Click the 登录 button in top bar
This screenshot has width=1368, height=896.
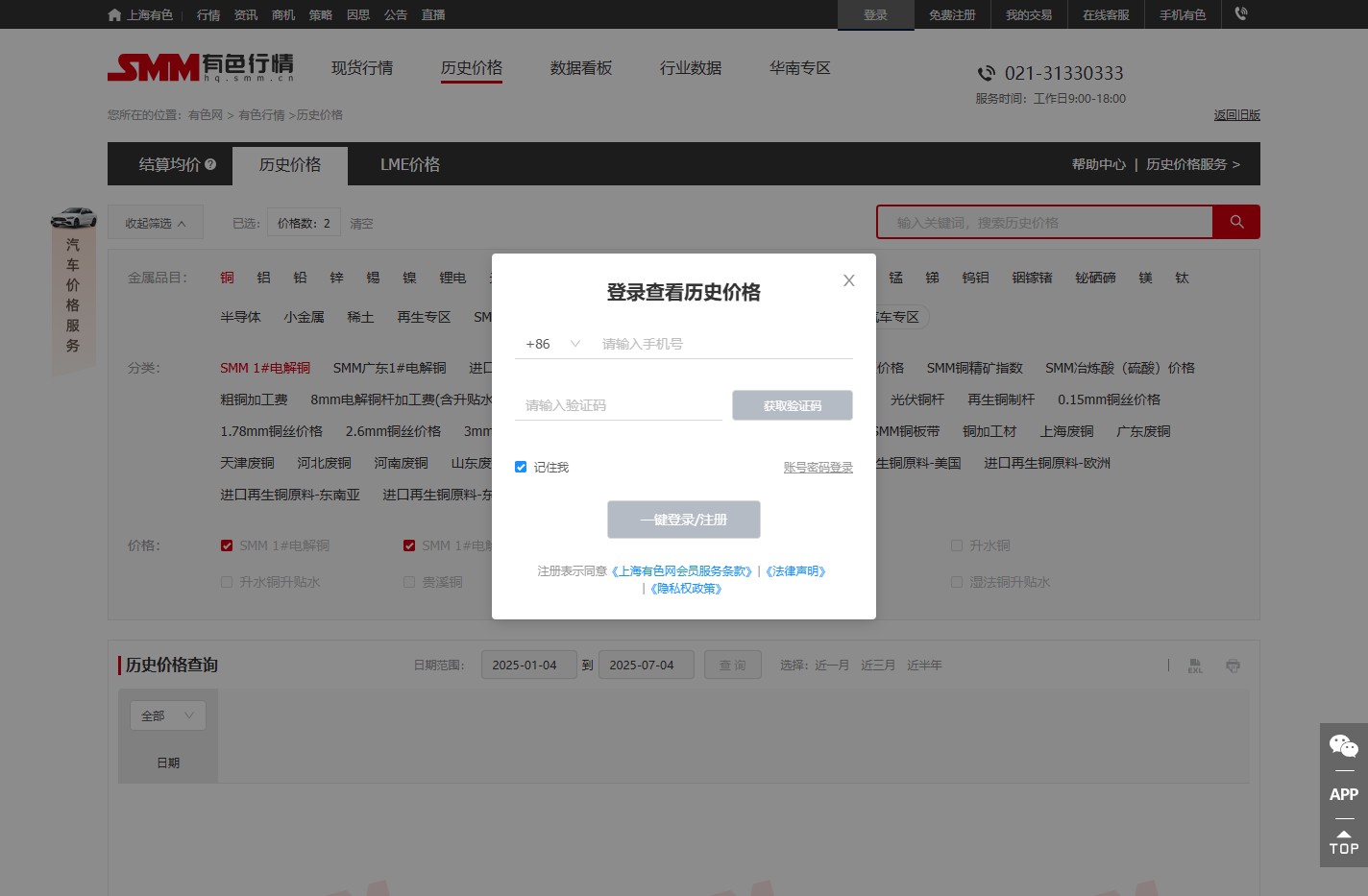876,14
